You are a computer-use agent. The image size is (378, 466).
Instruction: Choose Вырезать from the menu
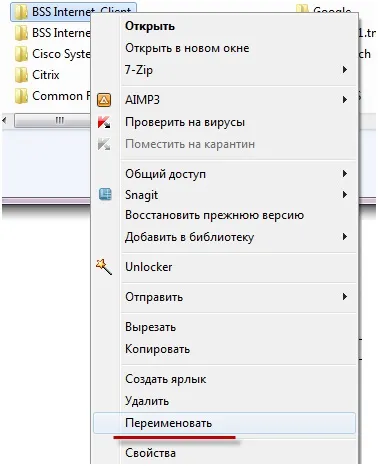(225, 327)
